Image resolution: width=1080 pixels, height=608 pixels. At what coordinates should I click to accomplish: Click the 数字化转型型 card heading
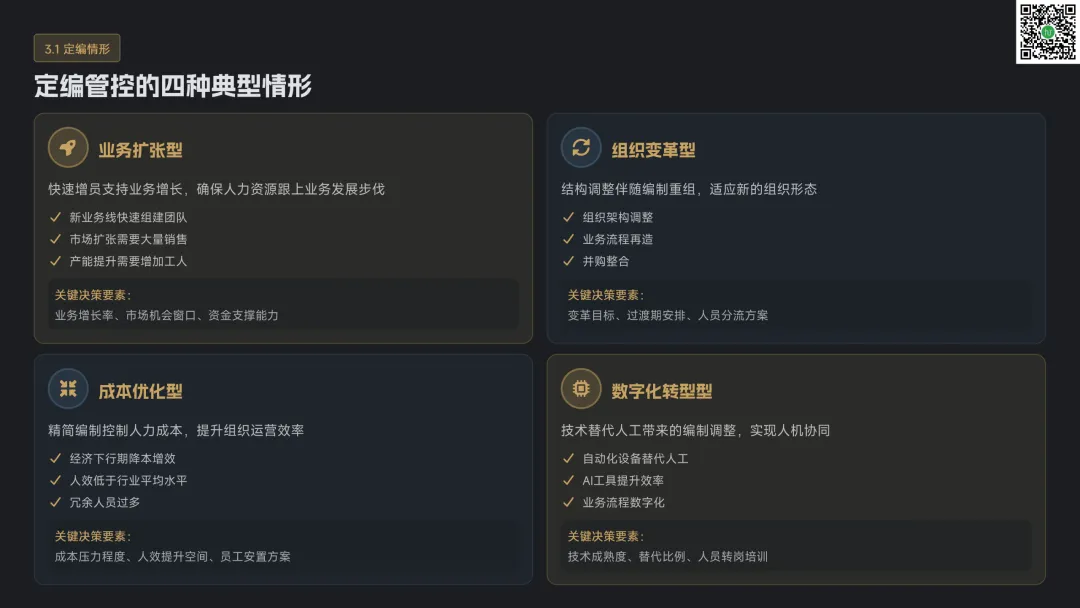[662, 391]
